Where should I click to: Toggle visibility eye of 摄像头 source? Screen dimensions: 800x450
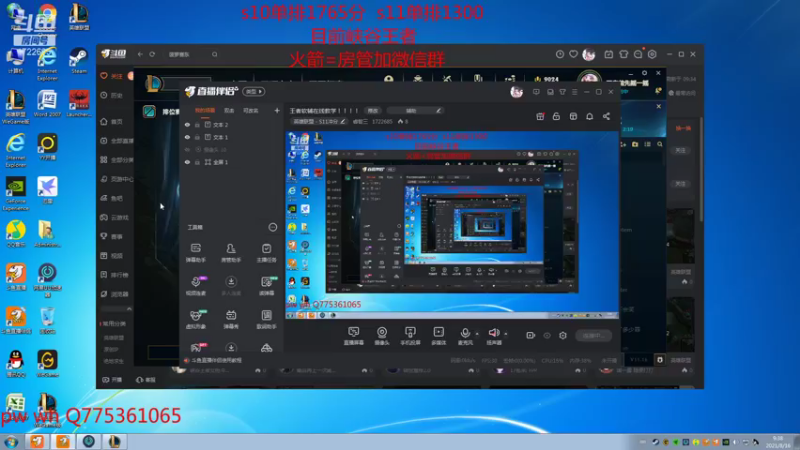(x=187, y=149)
